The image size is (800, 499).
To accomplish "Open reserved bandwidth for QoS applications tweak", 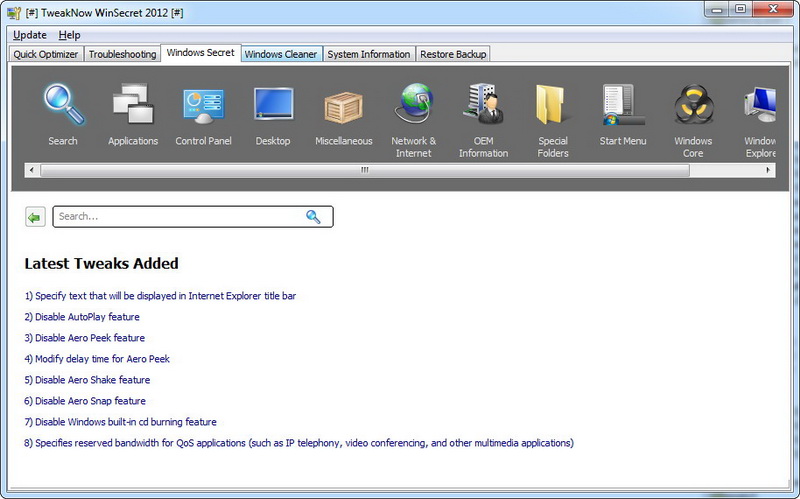I will (299, 443).
